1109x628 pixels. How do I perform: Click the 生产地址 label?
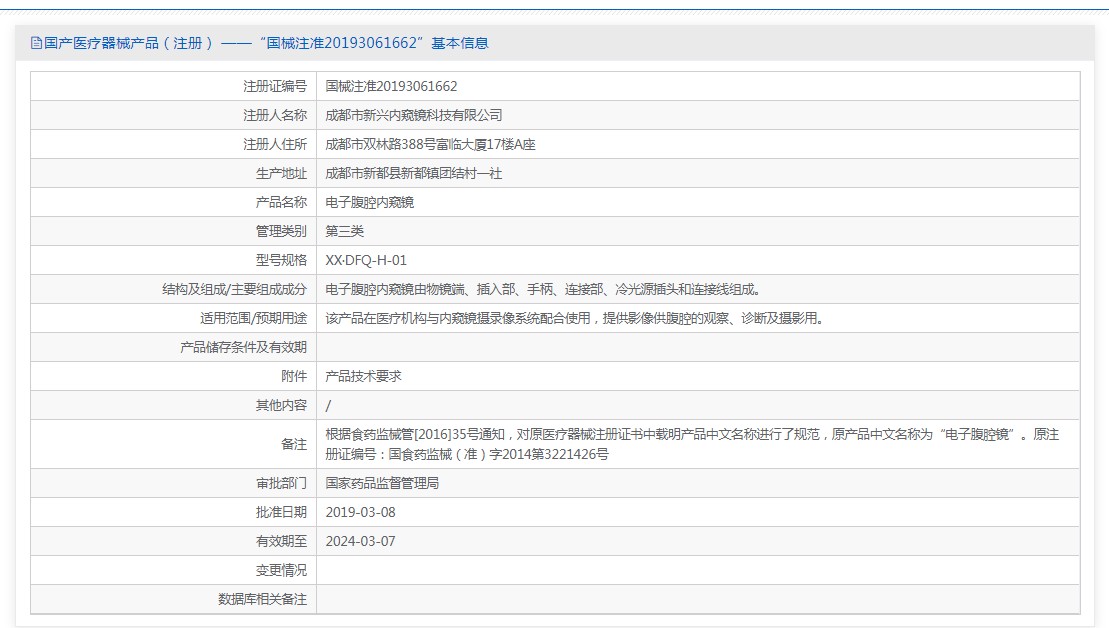(x=281, y=173)
